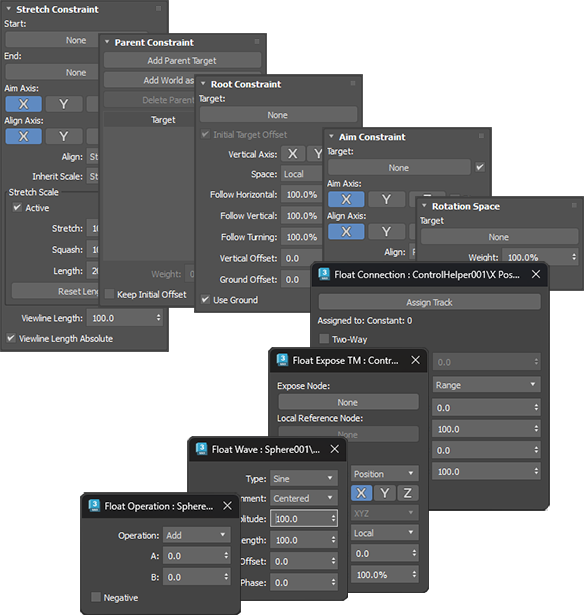Click the Start None pick button in Stretch Constraint
The width and height of the screenshot is (584, 615).
point(51,40)
